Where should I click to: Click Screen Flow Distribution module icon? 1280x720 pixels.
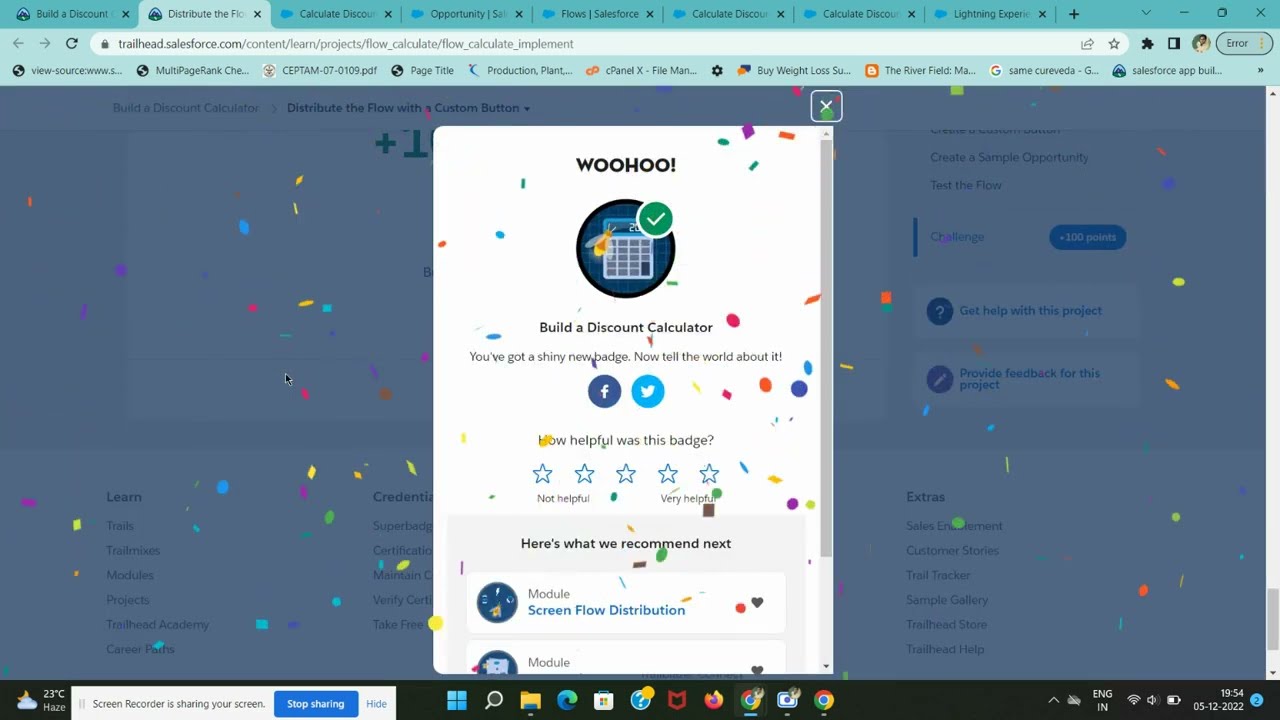tap(497, 602)
